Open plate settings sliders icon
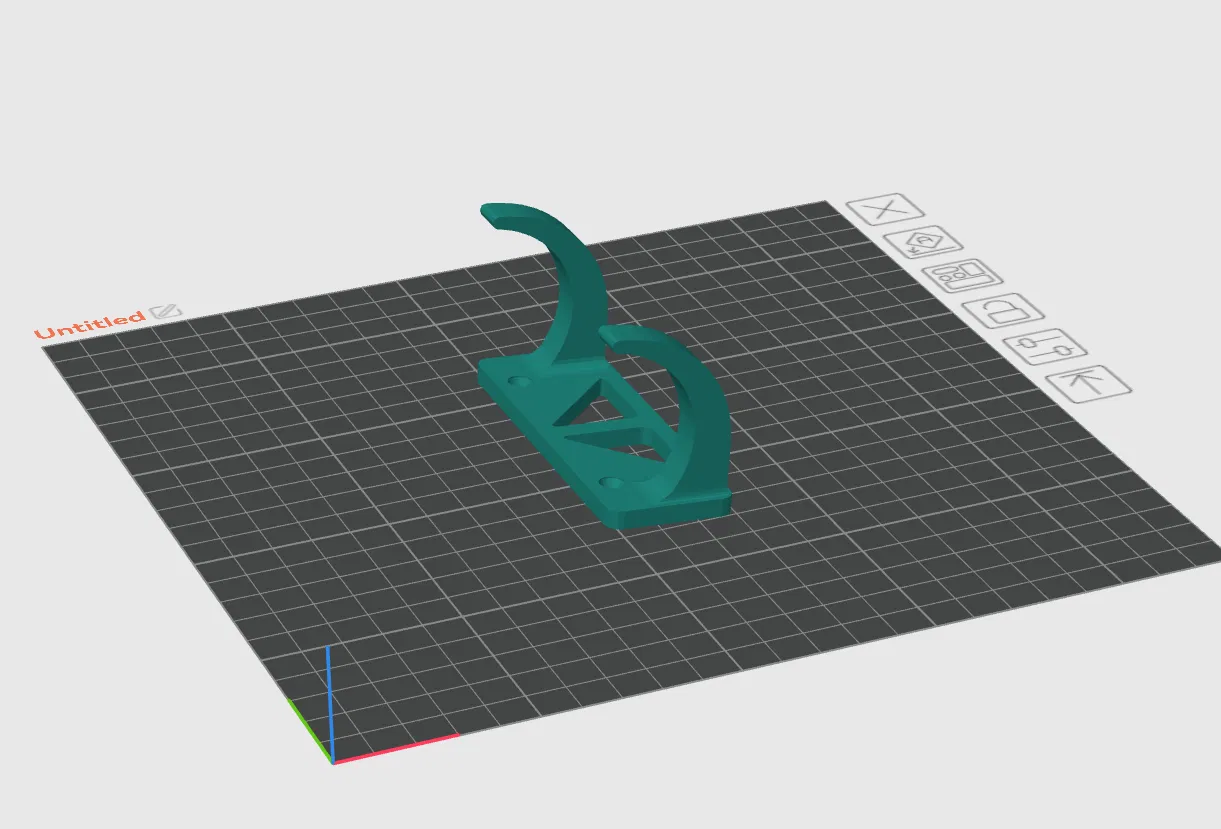 pyautogui.click(x=1045, y=347)
